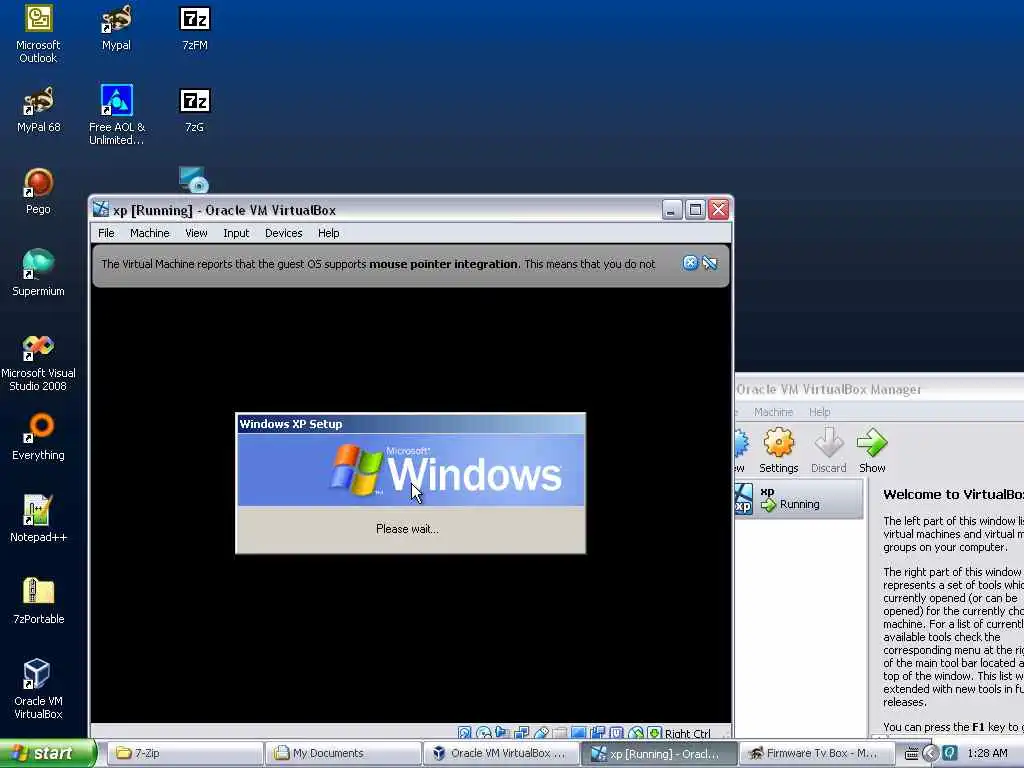Open the Machine menu in VirtualBox Manager
This screenshot has height=768, width=1024.
(773, 412)
